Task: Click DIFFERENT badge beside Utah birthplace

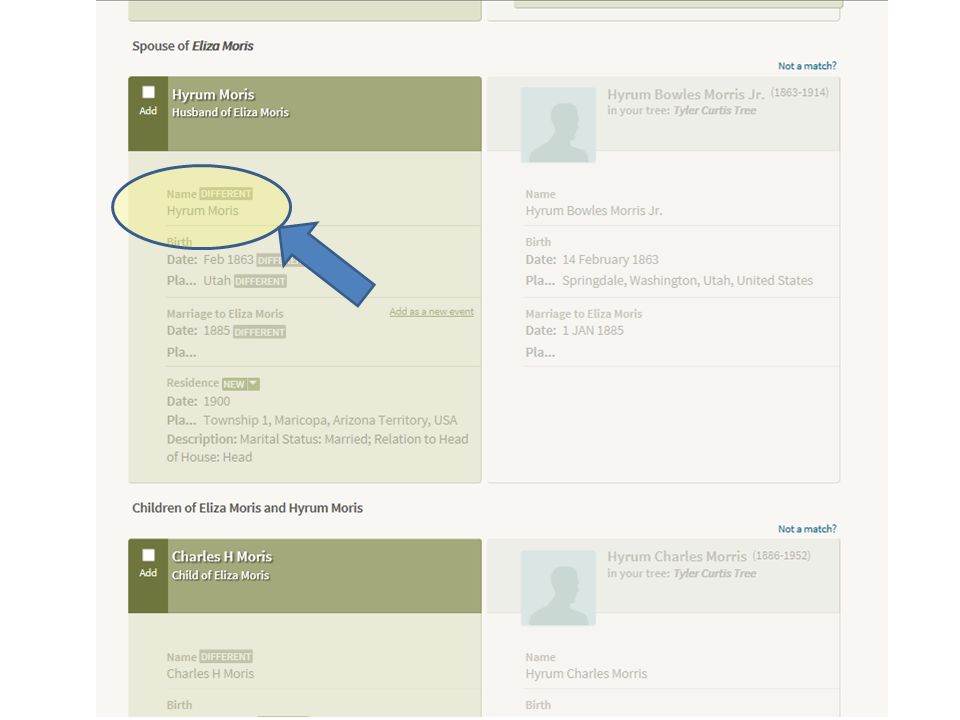Action: tap(260, 281)
